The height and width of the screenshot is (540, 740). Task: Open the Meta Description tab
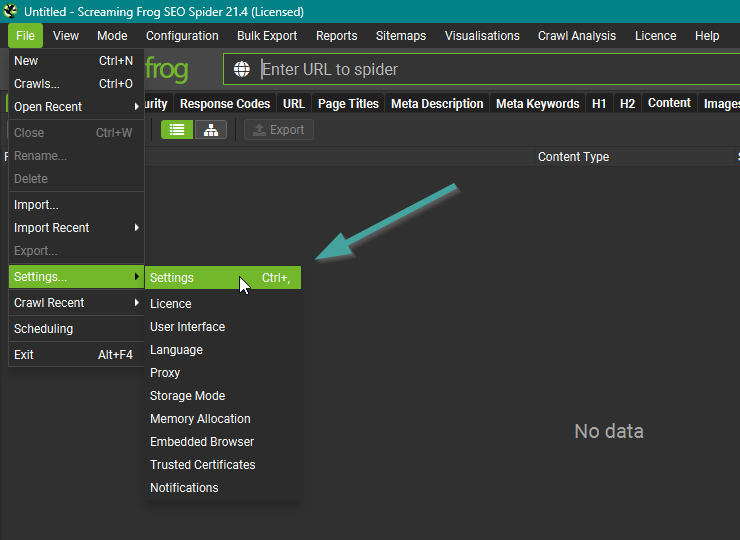coord(437,104)
